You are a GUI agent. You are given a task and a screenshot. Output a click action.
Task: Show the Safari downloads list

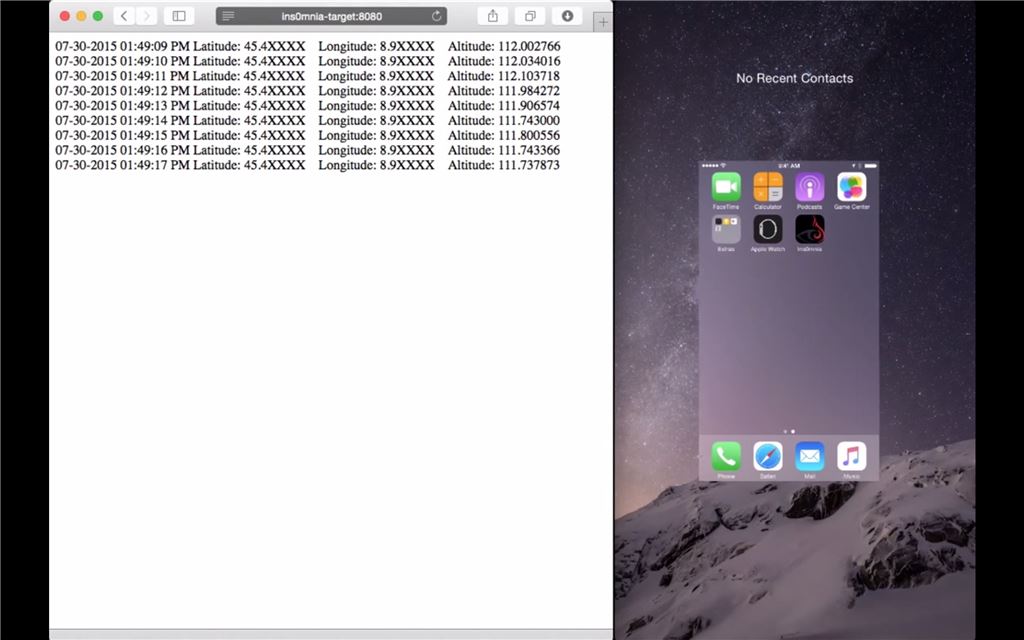point(567,16)
